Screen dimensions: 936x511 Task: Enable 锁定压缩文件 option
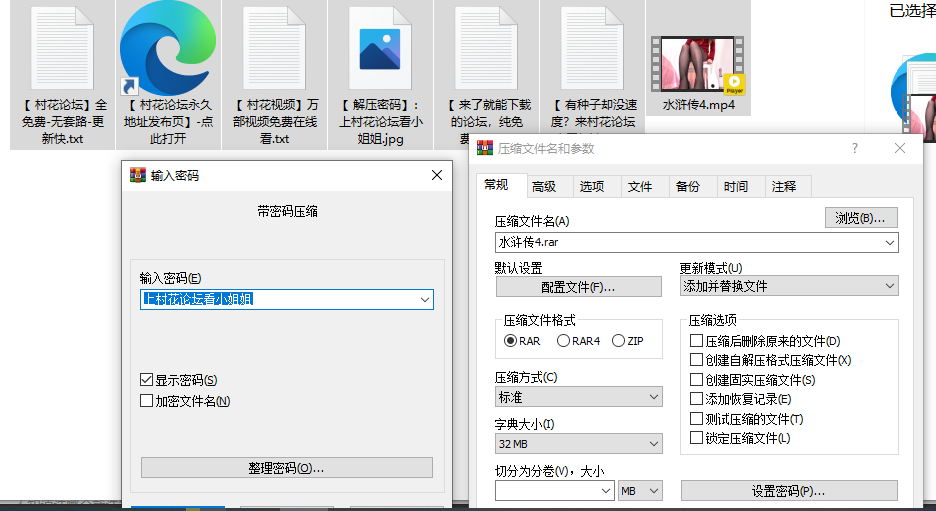click(x=696, y=438)
